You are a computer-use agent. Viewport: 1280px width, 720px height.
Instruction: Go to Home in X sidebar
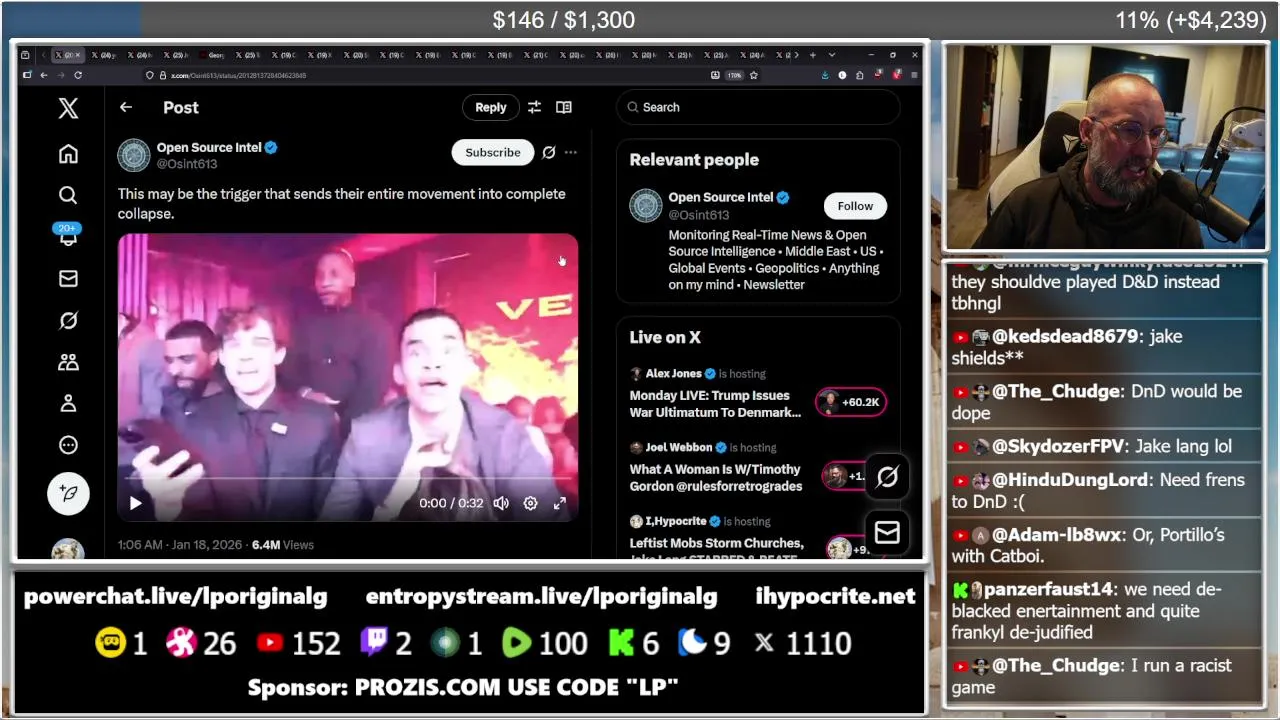68,154
